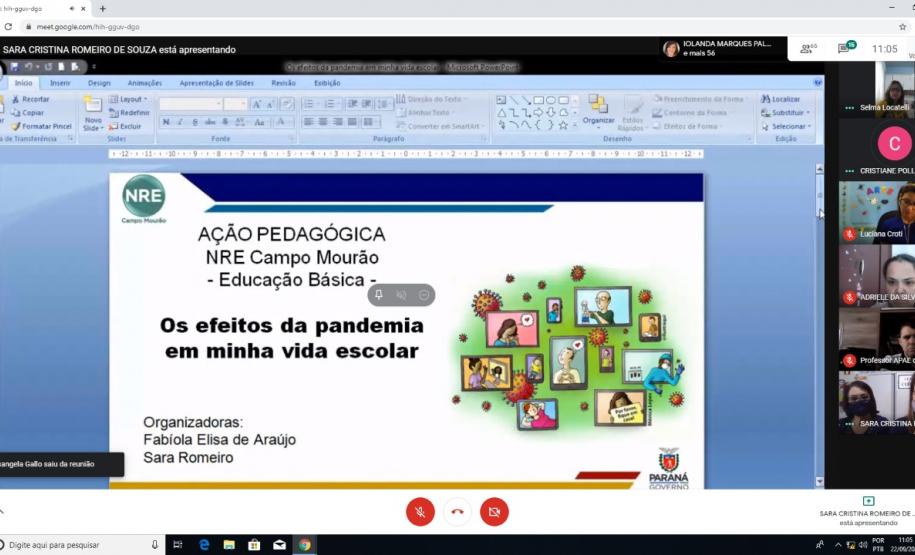Open Microsoft Edge from the taskbar
The image size is (915, 555).
(x=204, y=544)
